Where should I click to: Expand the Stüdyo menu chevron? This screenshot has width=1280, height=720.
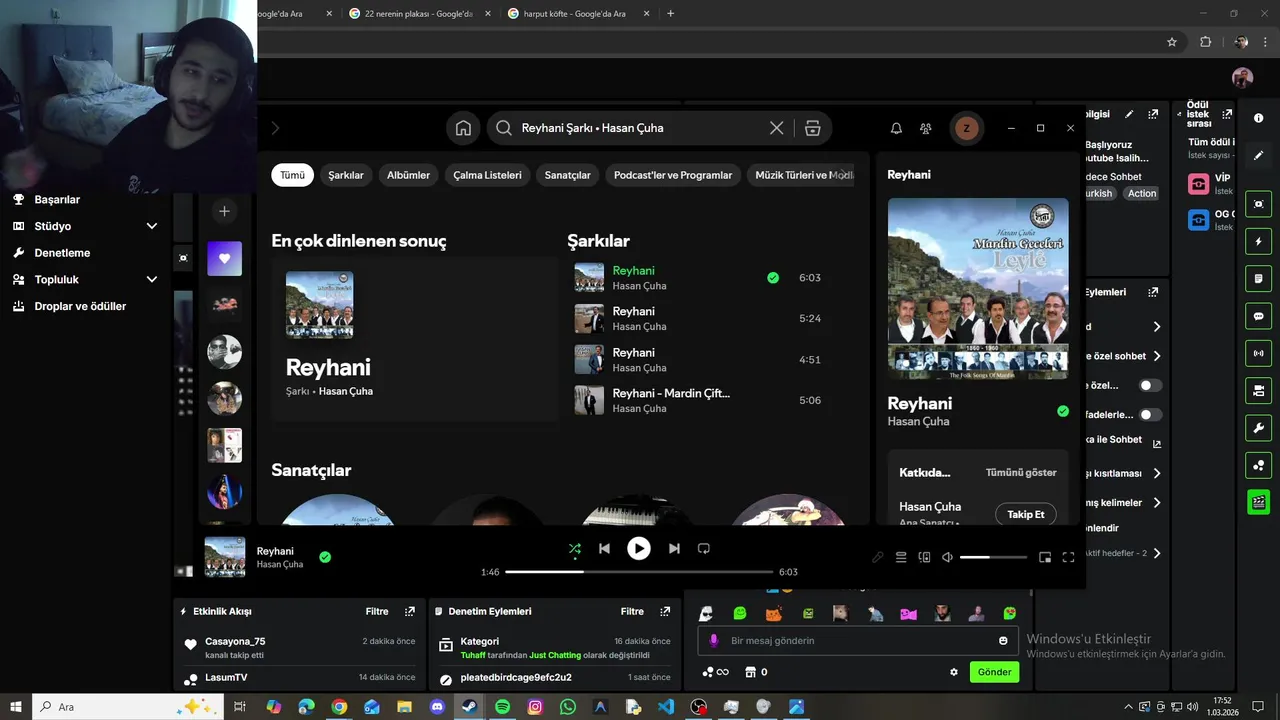click(152, 226)
